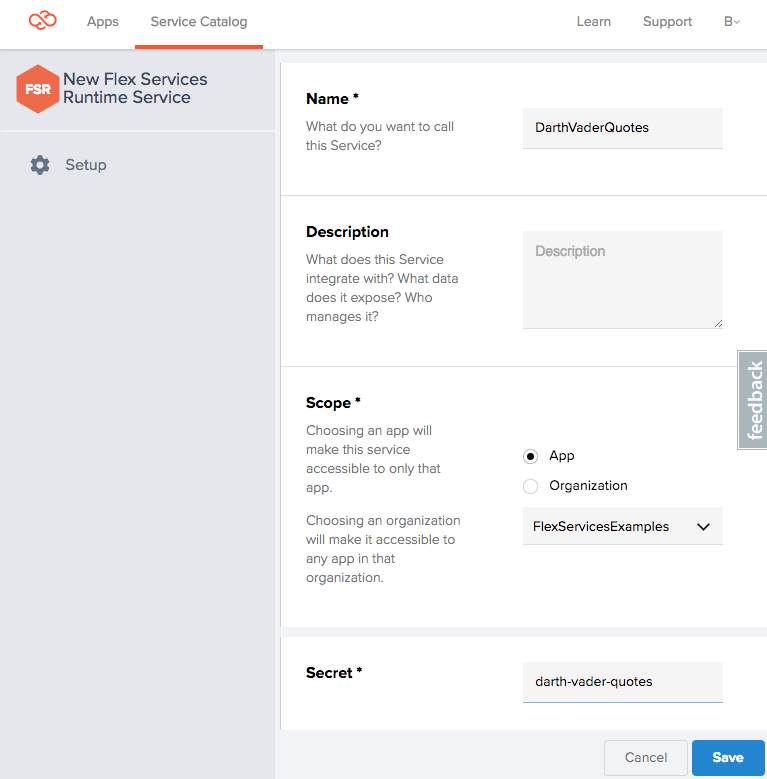
Task: Open the Apps tab
Action: pos(103,21)
